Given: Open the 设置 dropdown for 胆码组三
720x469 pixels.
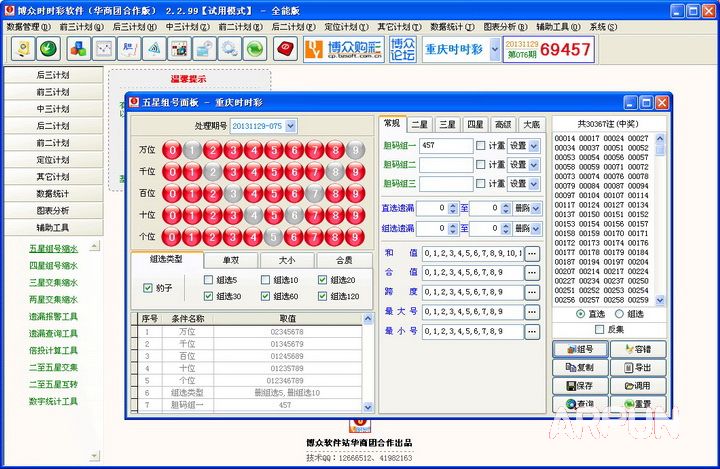Looking at the screenshot, I should (534, 184).
